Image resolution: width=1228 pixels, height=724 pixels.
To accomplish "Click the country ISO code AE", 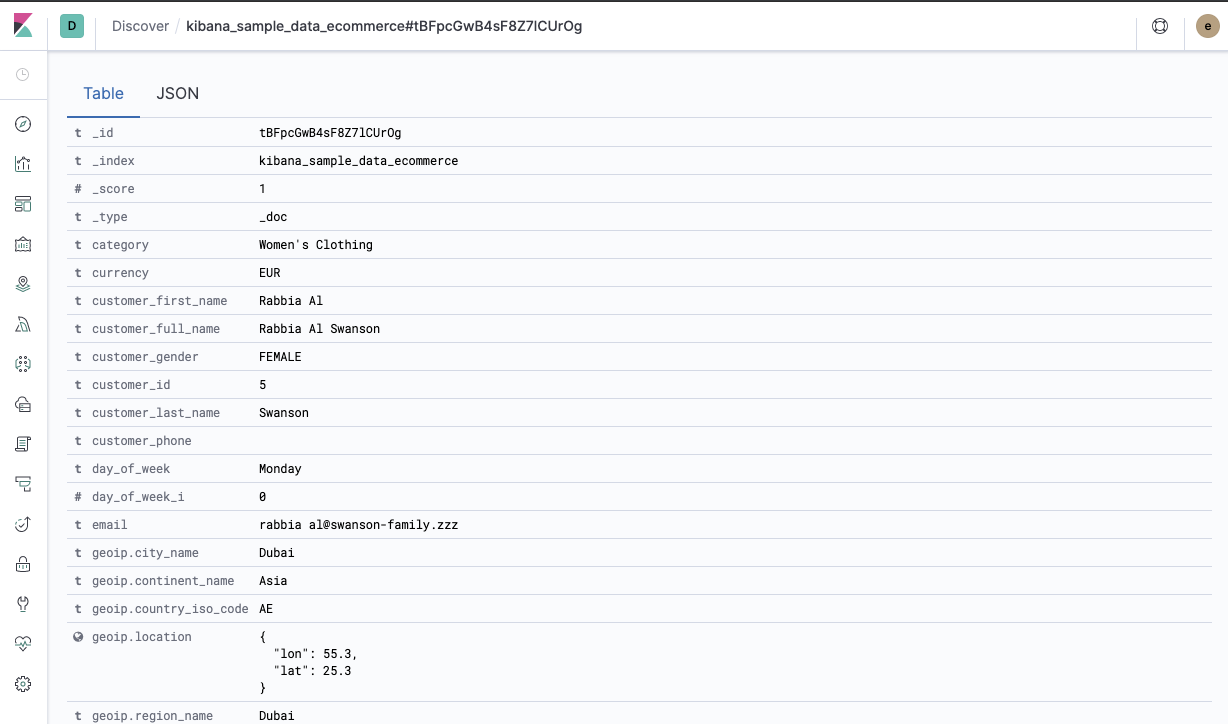I will [266, 609].
